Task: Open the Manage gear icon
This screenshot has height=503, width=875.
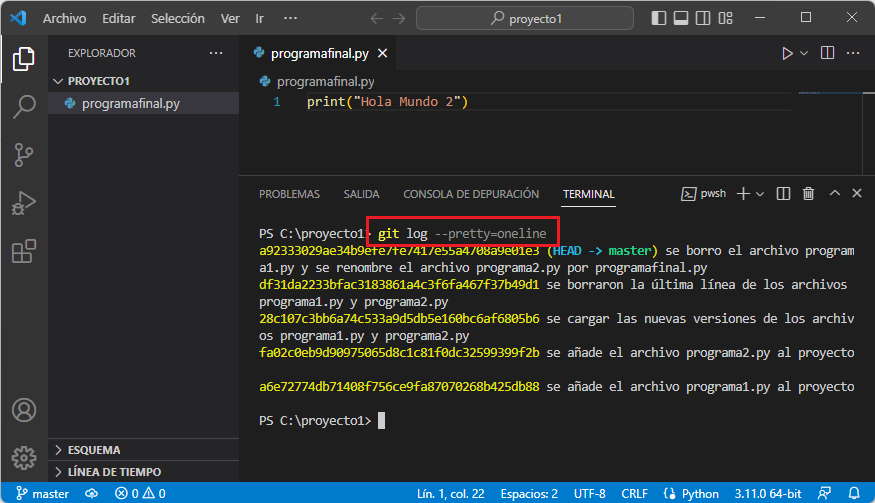Action: pyautogui.click(x=24, y=458)
